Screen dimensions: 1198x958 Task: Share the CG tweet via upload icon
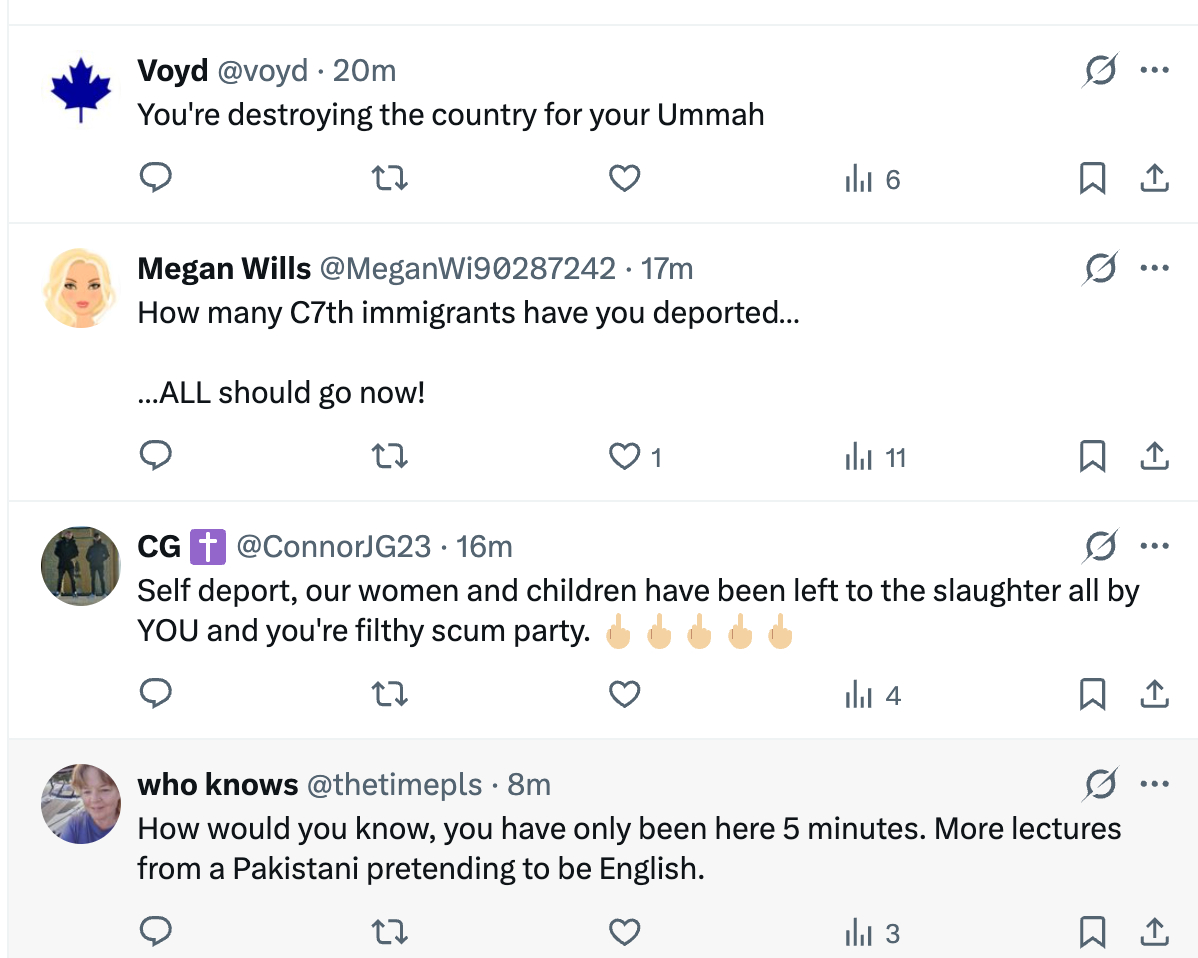[1154, 694]
